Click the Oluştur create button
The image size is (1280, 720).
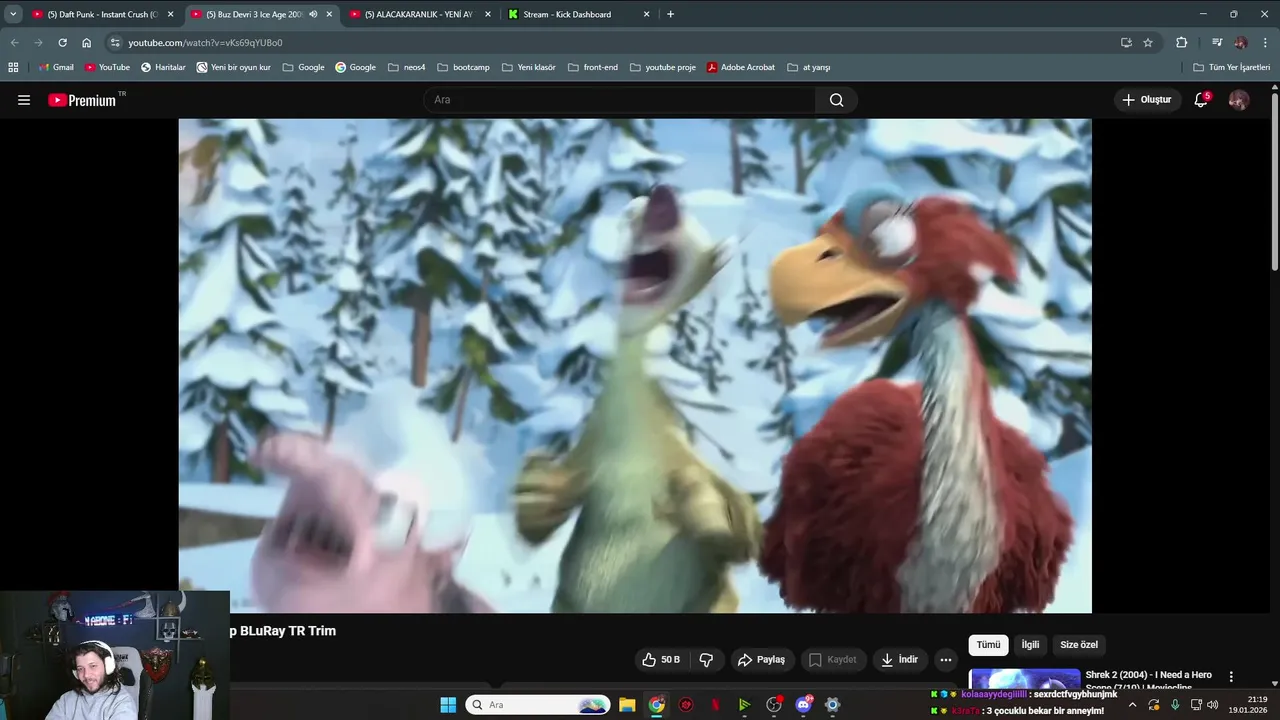1146,100
